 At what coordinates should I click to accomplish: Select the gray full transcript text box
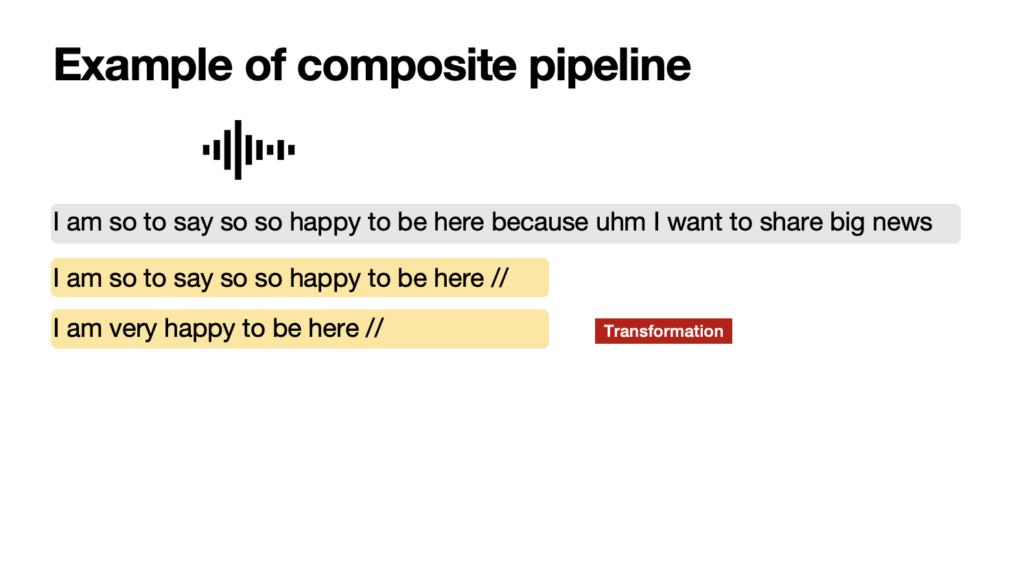505,223
